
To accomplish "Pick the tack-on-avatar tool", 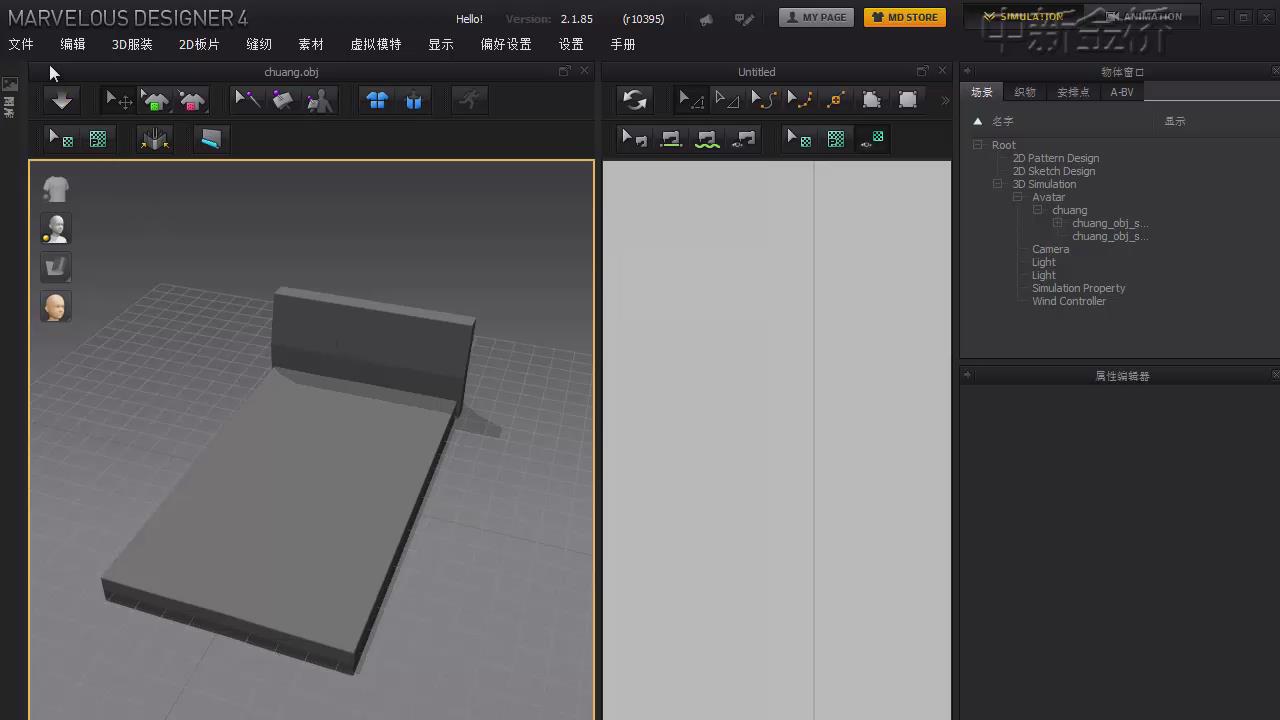I will 320,100.
